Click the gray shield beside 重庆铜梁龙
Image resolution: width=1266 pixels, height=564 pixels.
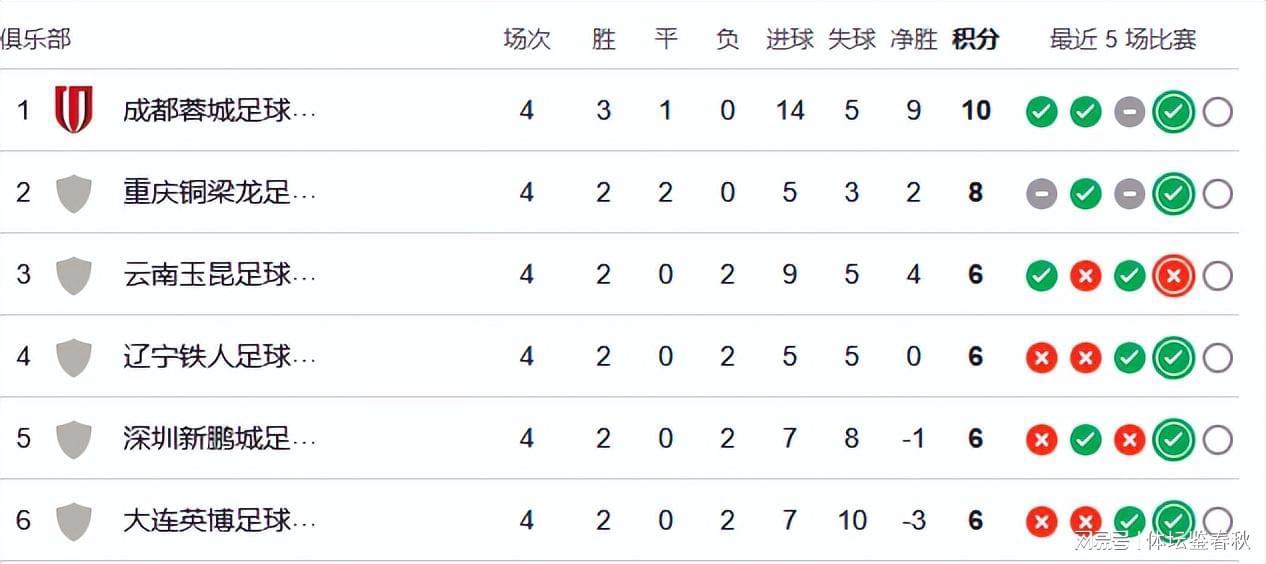tap(74, 192)
